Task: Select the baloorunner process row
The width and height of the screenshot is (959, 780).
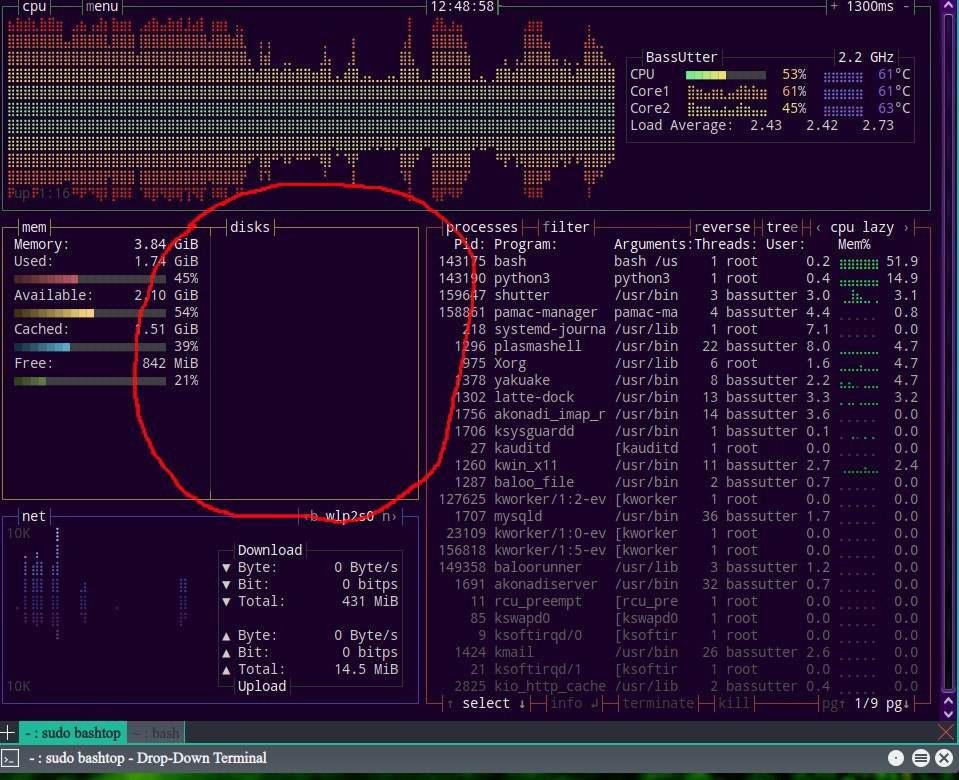Action: click(678, 568)
